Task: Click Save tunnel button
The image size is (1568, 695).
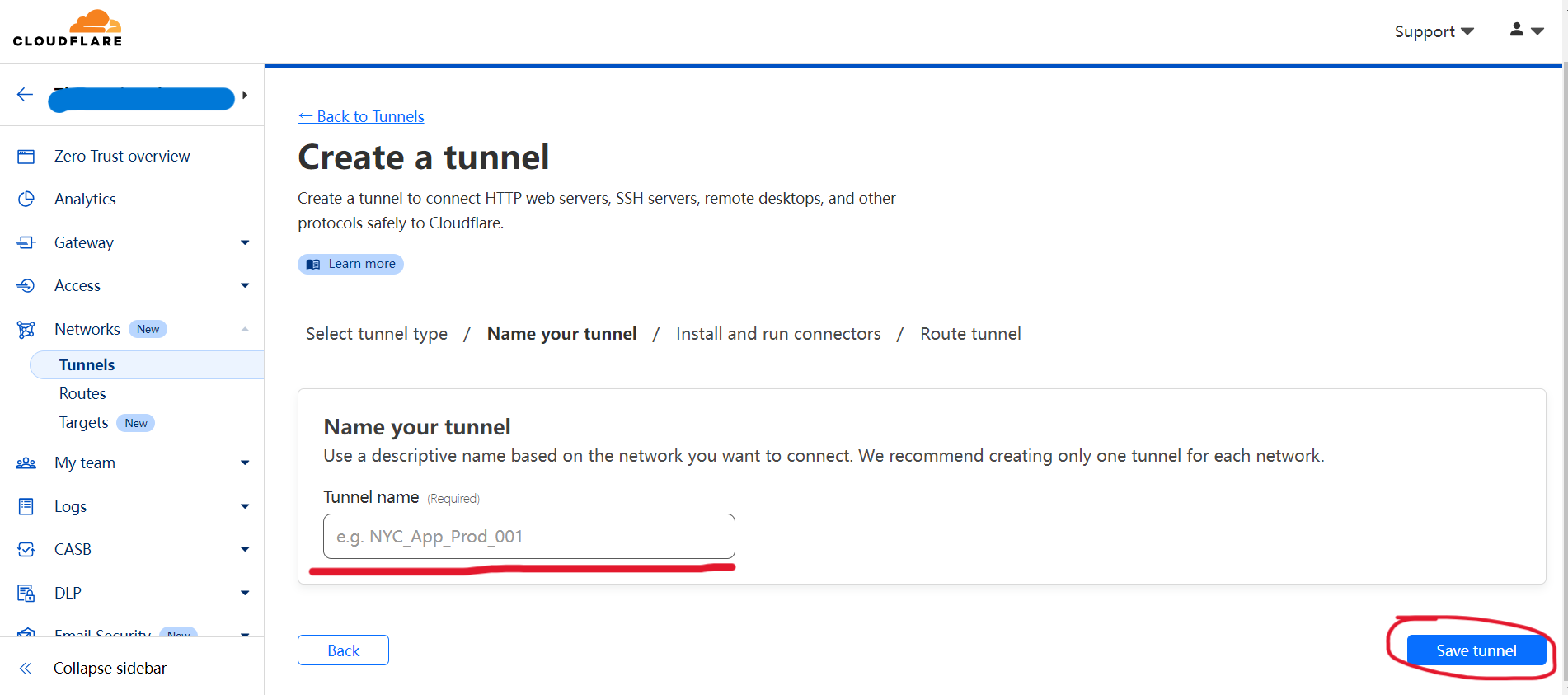Action: (x=1476, y=650)
